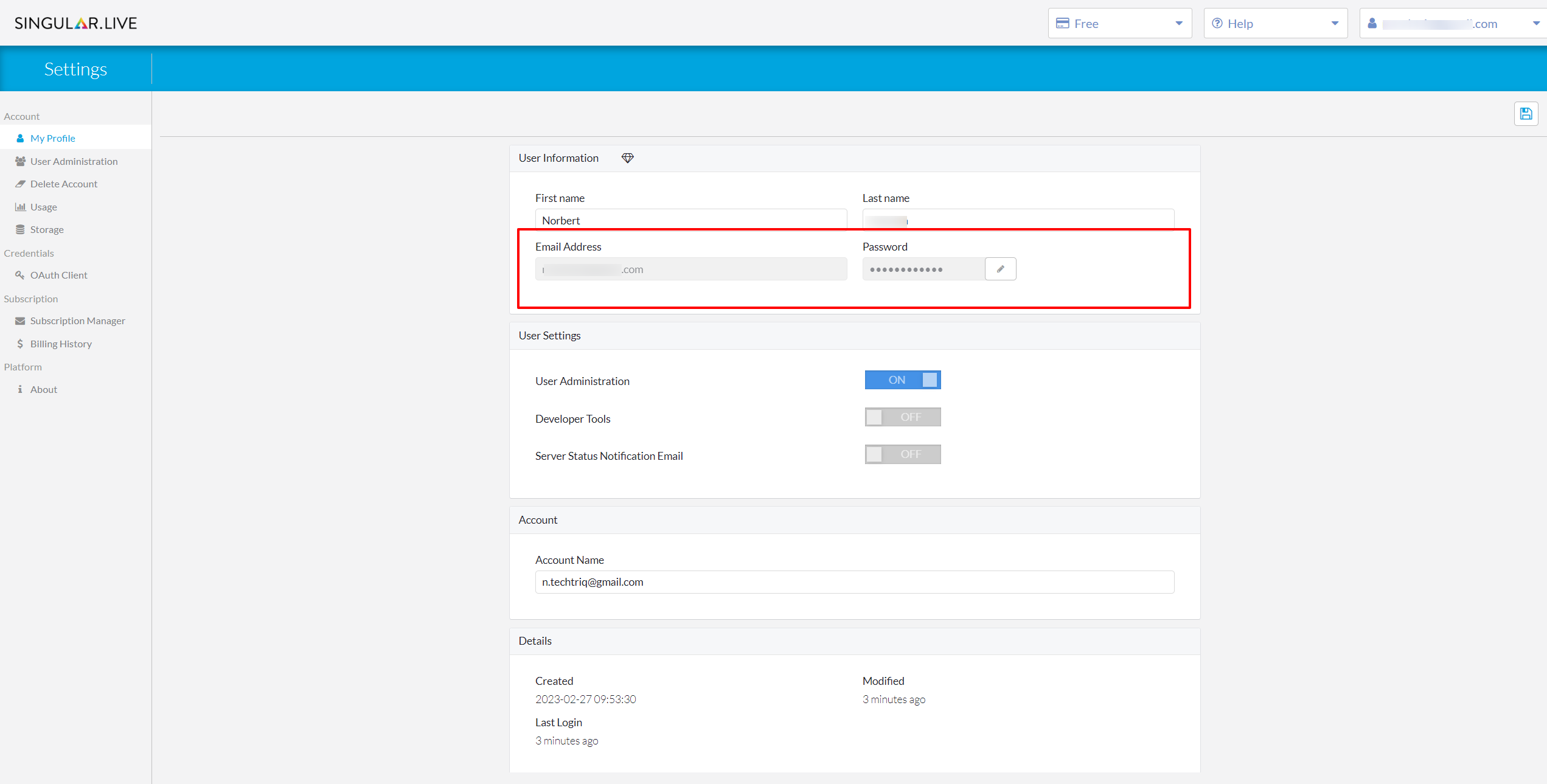Open the Usage chart page

point(43,207)
